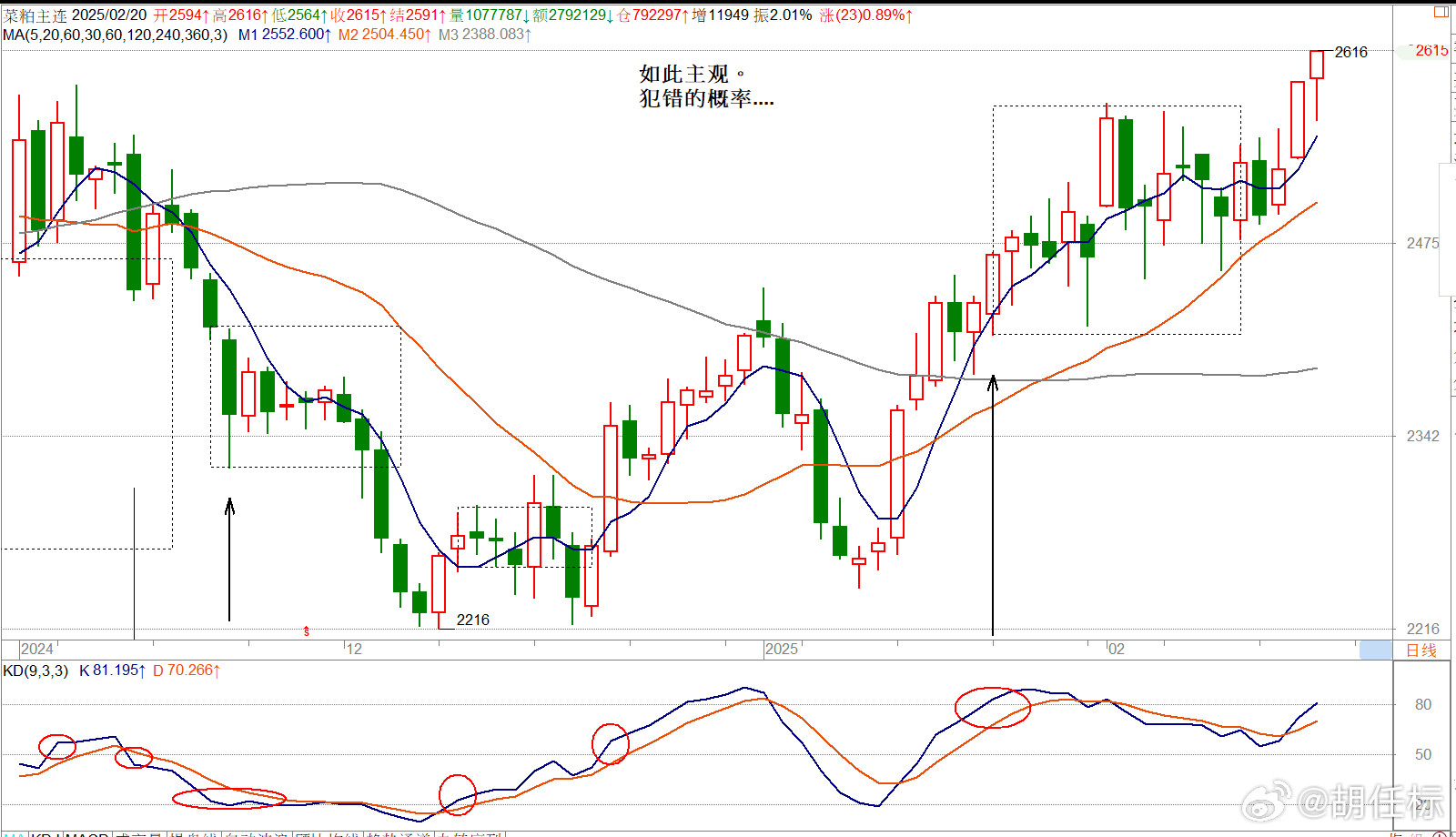Viewport: 1456px width, 837px height.
Task: Click the open price 开2594
Action: [x=181, y=15]
